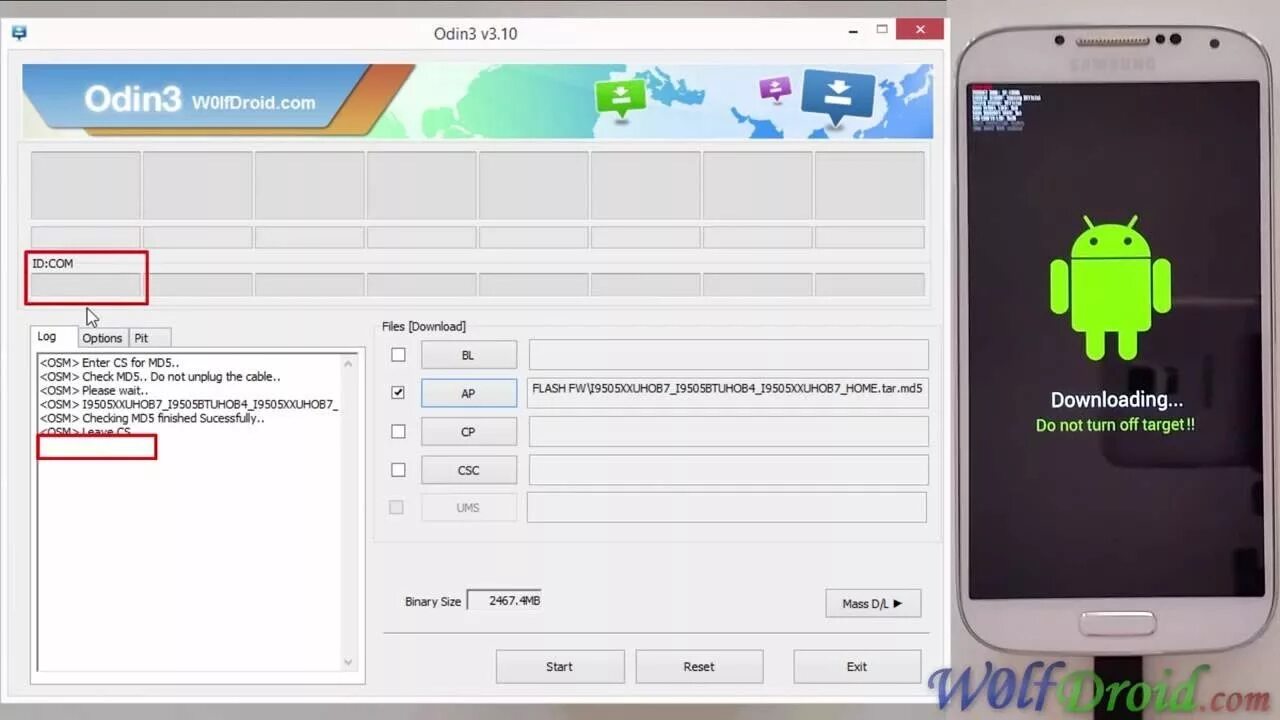Image resolution: width=1280 pixels, height=720 pixels.
Task: Click the Reset button
Action: [699, 666]
